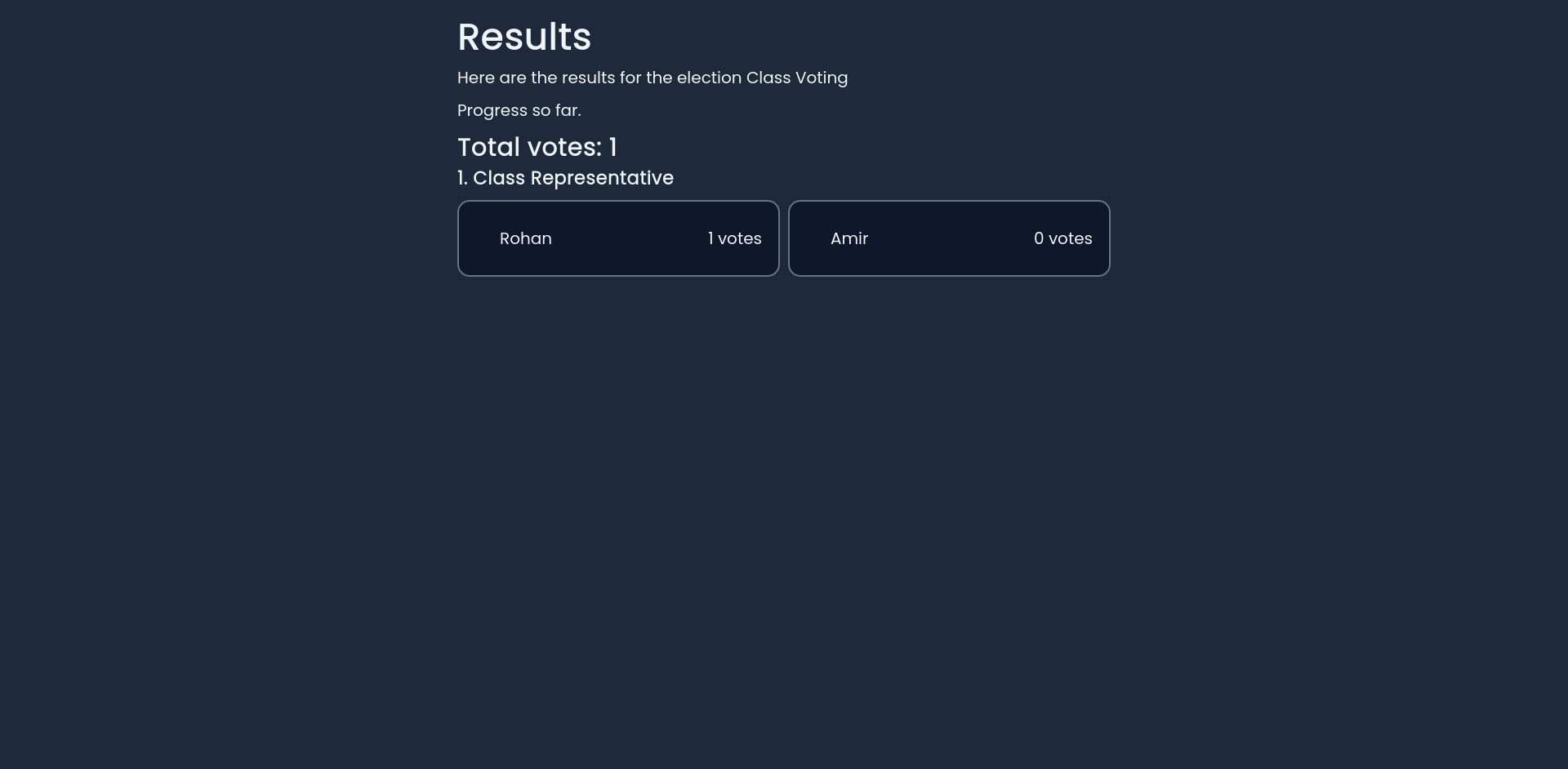This screenshot has height=769, width=1568.
Task: Click the 0 votes count for Amir
Action: [x=1062, y=238]
